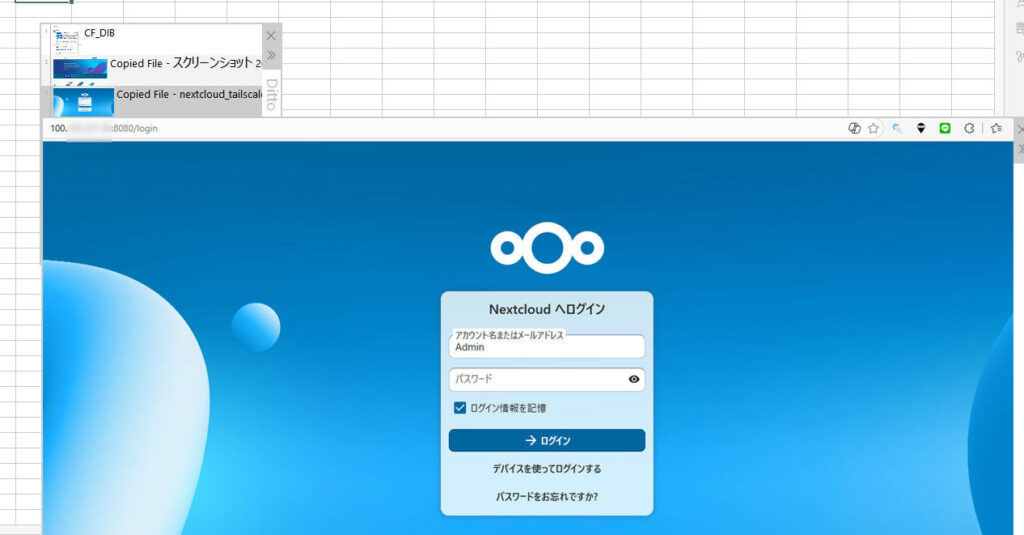This screenshot has width=1024, height=535.
Task: Bookmark this page with the star icon
Action: point(873,128)
